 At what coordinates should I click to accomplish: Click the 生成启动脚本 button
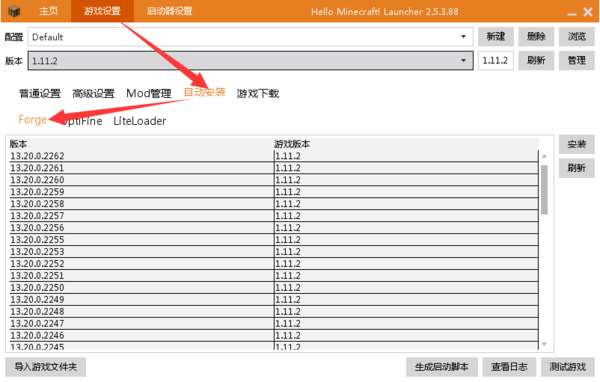point(442,367)
